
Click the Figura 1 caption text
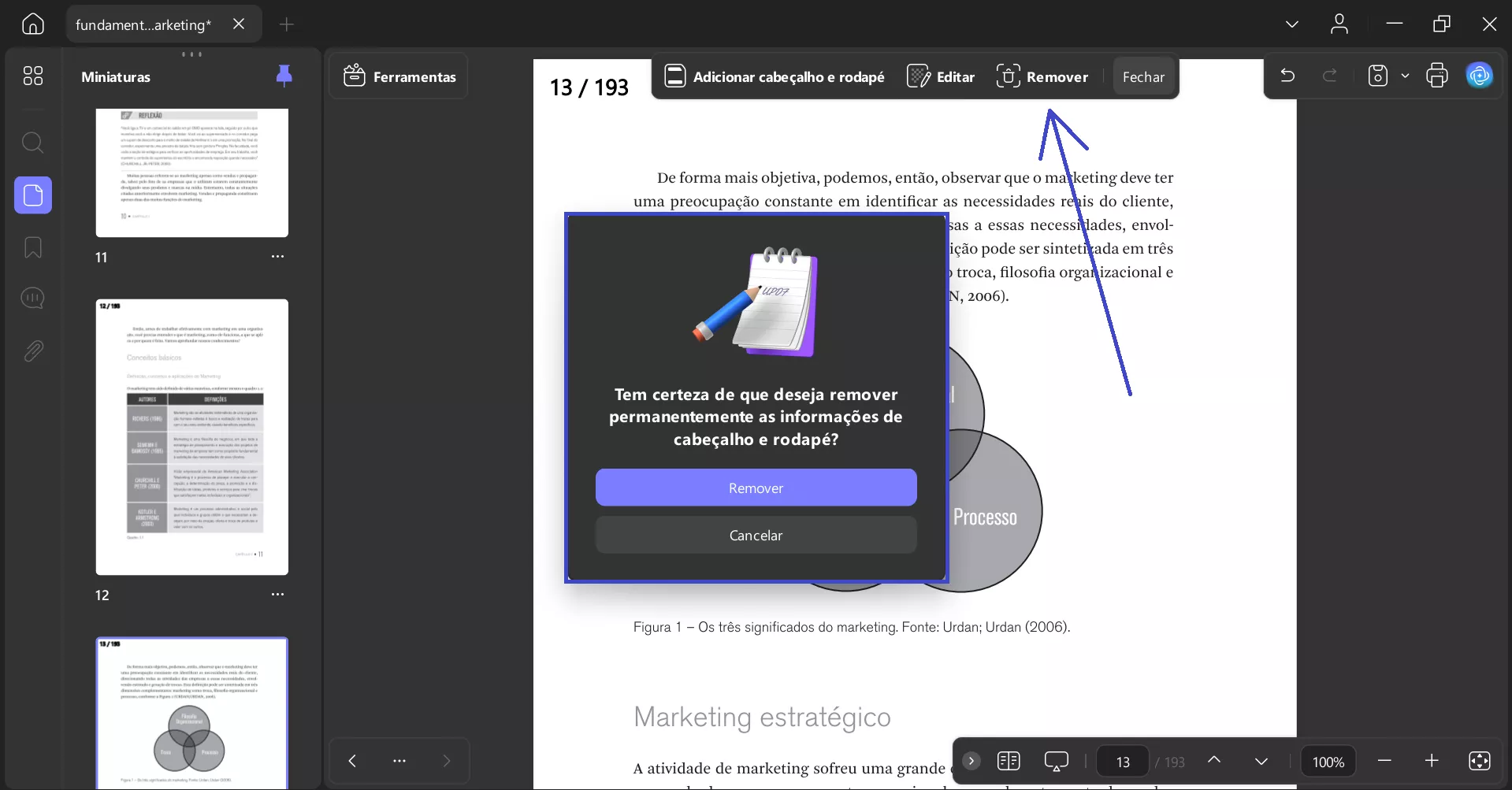(852, 627)
